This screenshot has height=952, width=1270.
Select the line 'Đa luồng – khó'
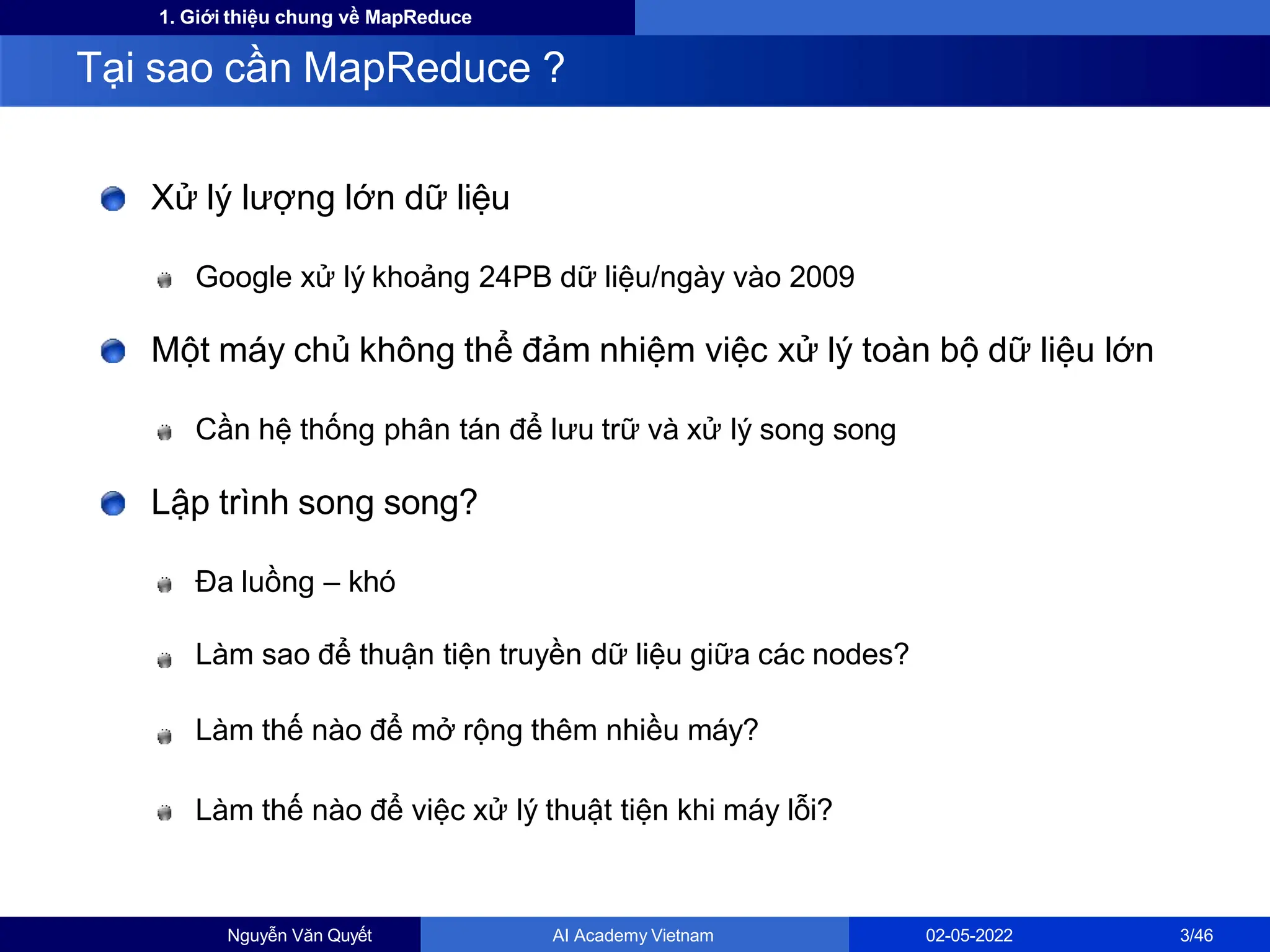295,582
